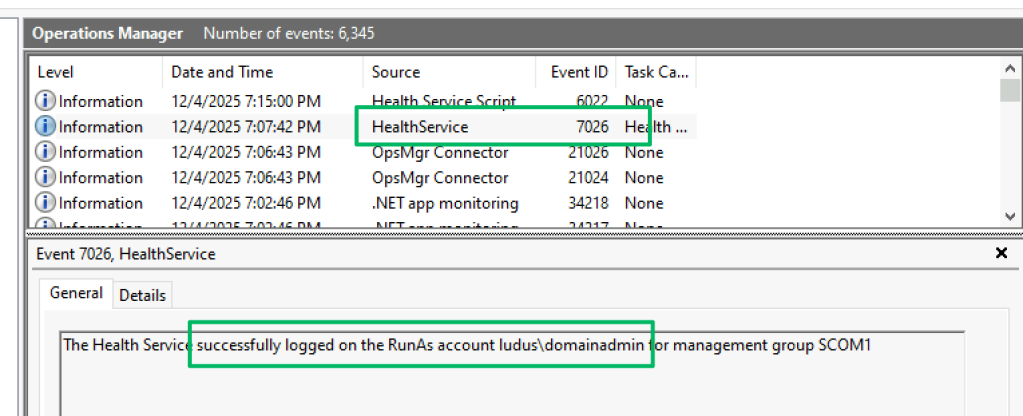Click the info icon on the HealthService 7026 row
The height and width of the screenshot is (416, 1023).
46,127
